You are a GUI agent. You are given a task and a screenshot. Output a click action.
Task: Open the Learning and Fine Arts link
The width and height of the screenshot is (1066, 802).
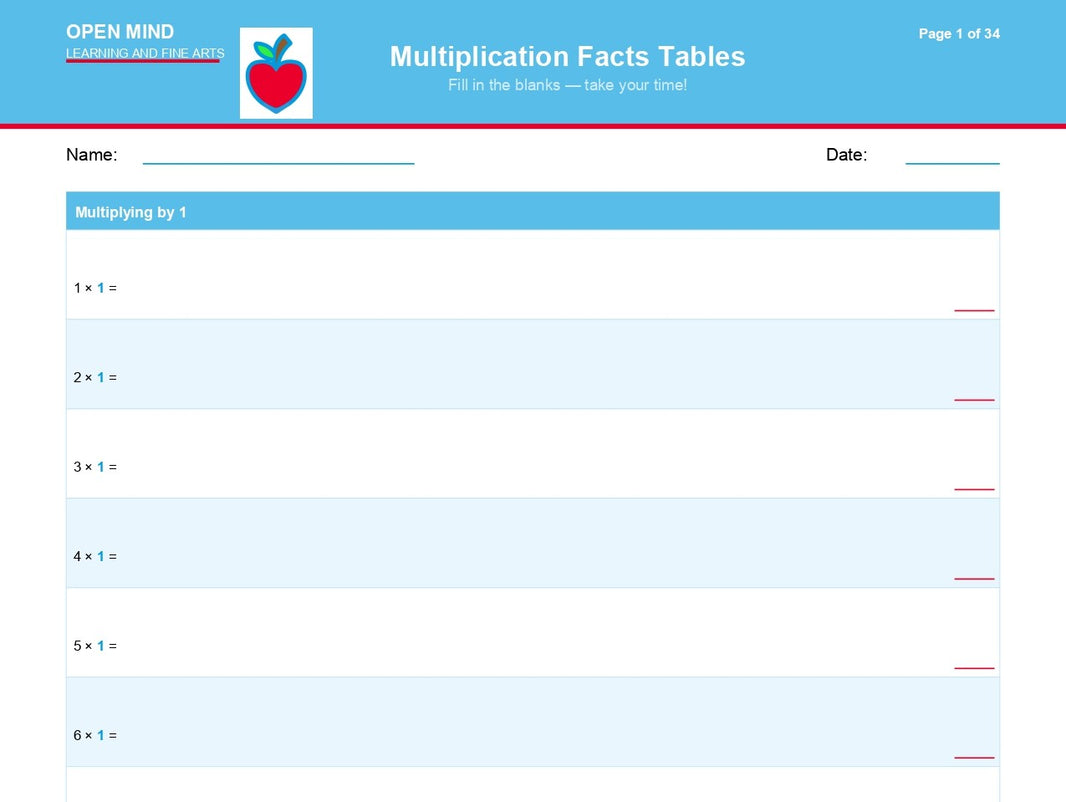(x=145, y=53)
